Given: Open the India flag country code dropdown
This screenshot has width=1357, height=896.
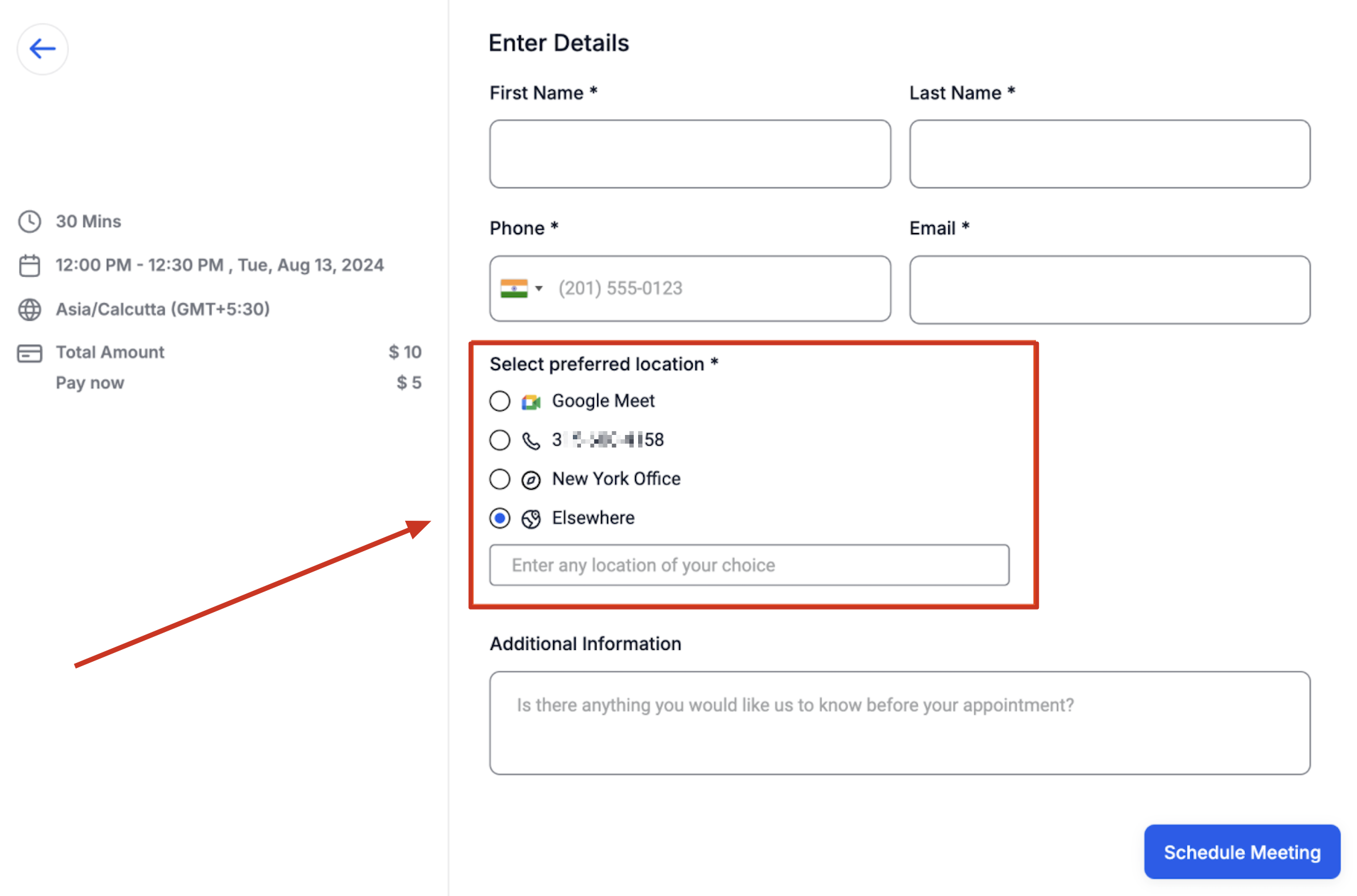Looking at the screenshot, I should coord(521,288).
